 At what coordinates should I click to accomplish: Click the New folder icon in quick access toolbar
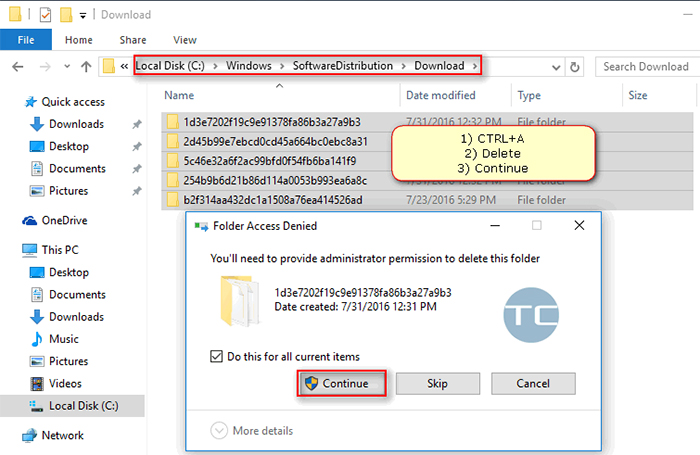tap(66, 15)
